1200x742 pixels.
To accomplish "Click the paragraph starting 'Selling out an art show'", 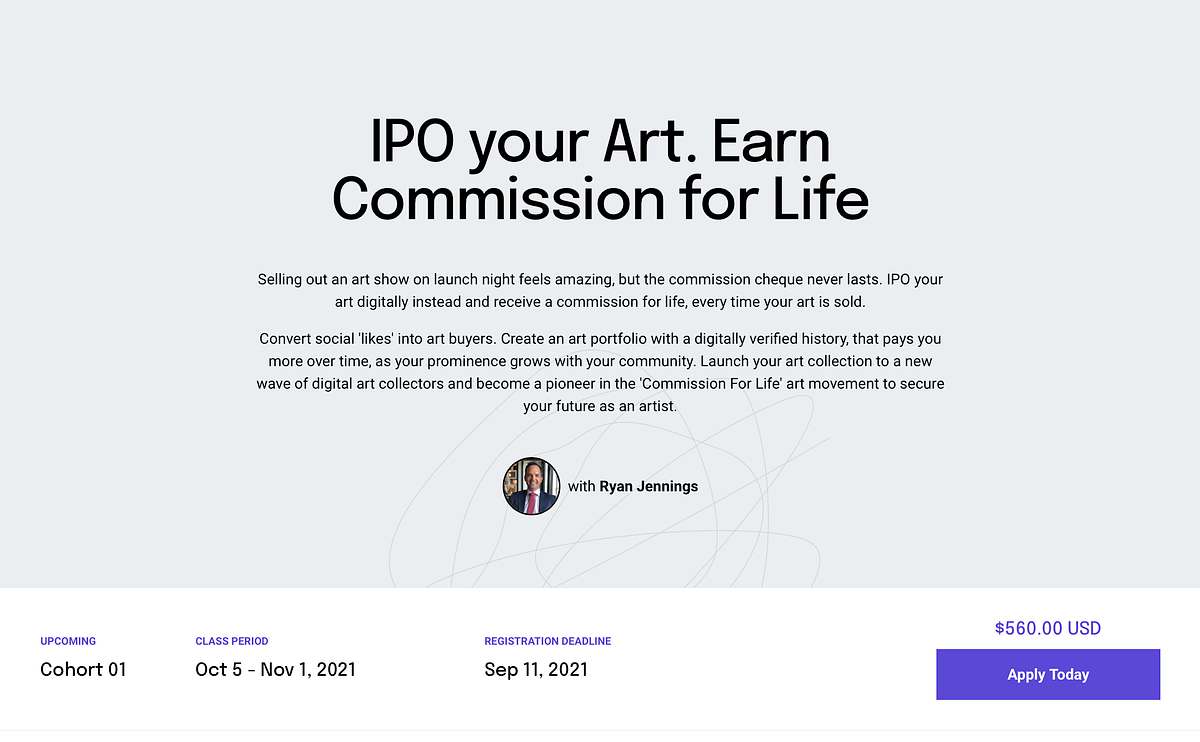I will 600,290.
